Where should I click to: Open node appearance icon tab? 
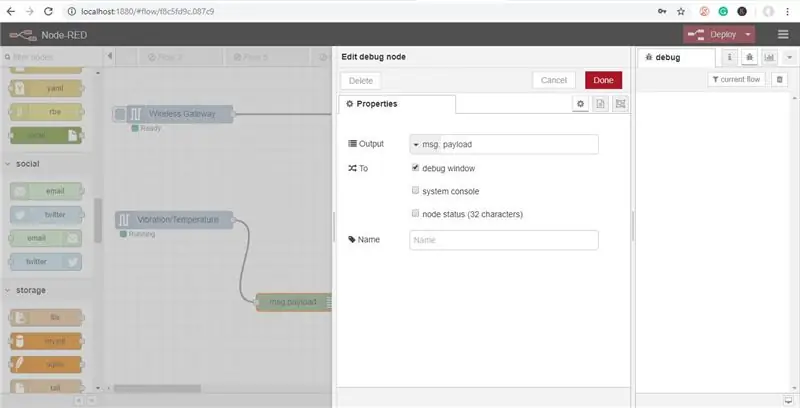[x=620, y=104]
